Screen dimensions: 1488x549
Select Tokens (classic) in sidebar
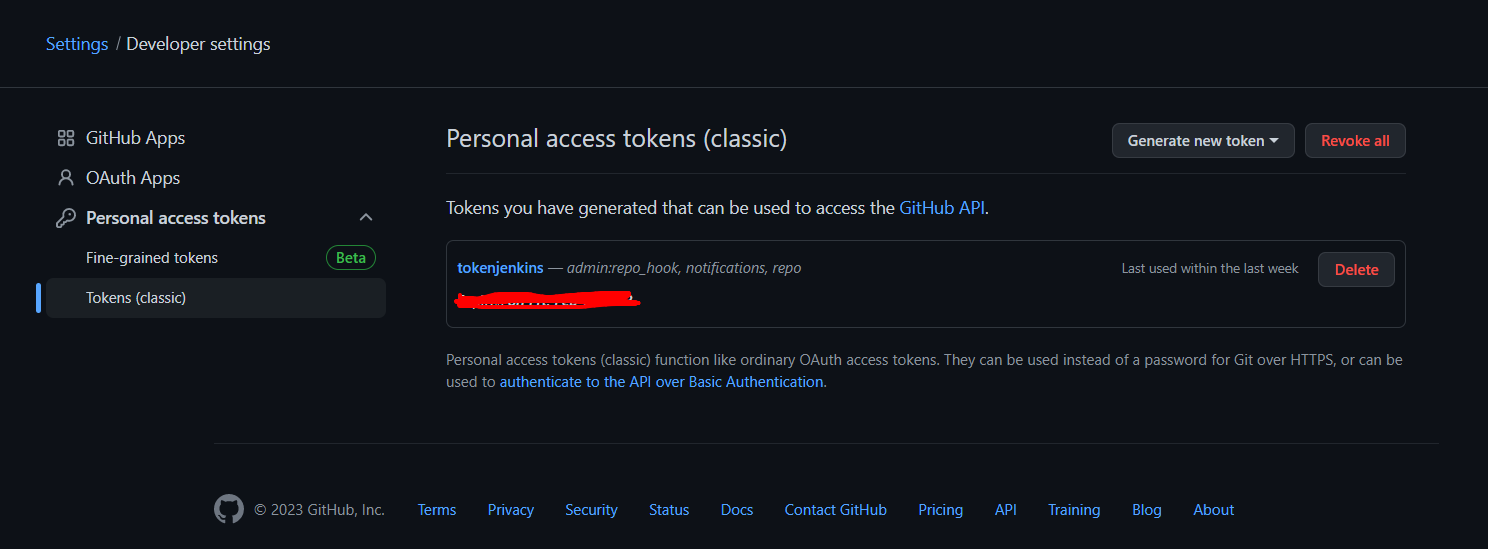[136, 298]
